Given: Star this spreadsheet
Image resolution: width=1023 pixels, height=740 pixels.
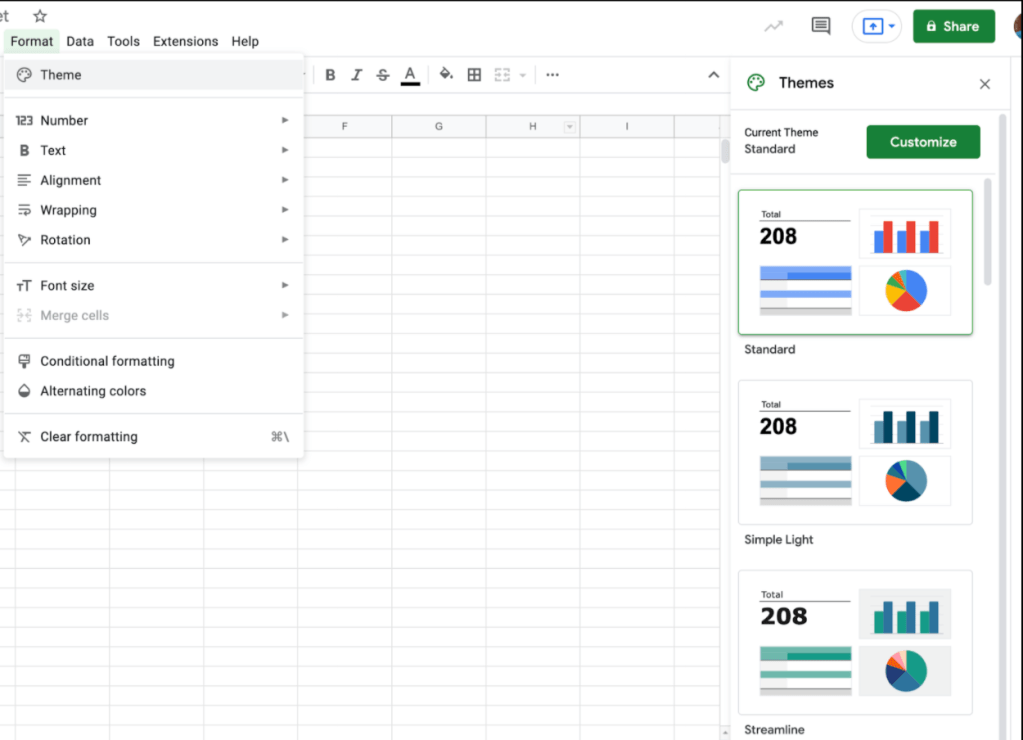Looking at the screenshot, I should tap(40, 16).
